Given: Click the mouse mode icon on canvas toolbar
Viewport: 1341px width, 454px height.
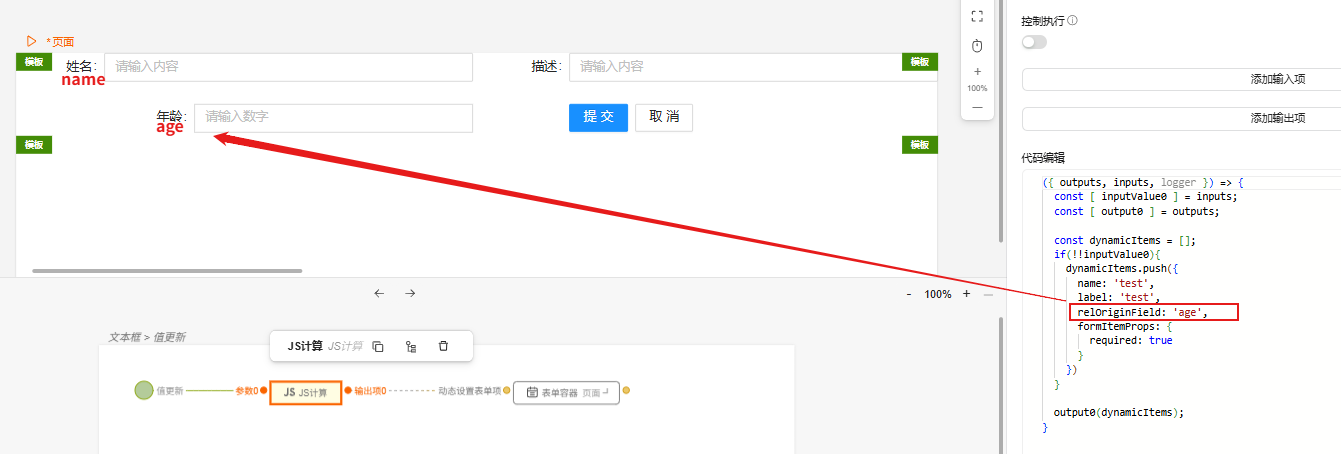Looking at the screenshot, I should (x=977, y=46).
